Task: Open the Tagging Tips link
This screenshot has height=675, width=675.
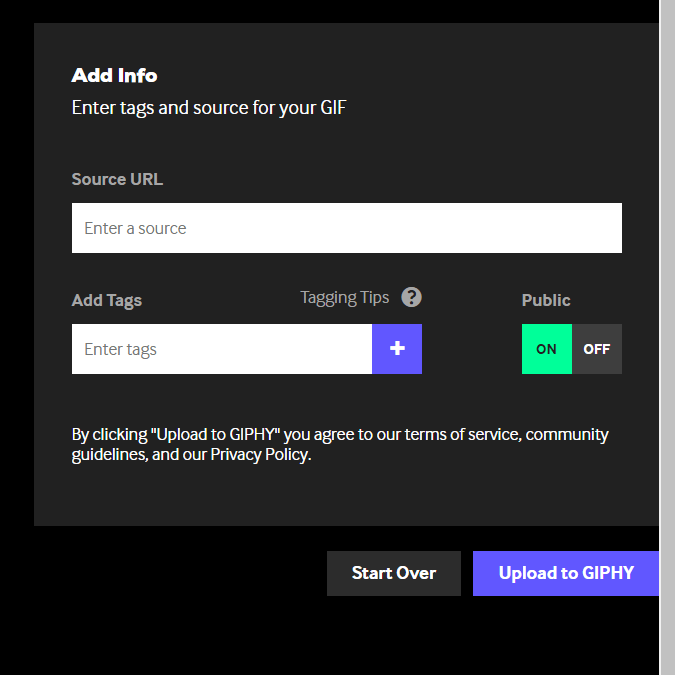Action: [344, 298]
